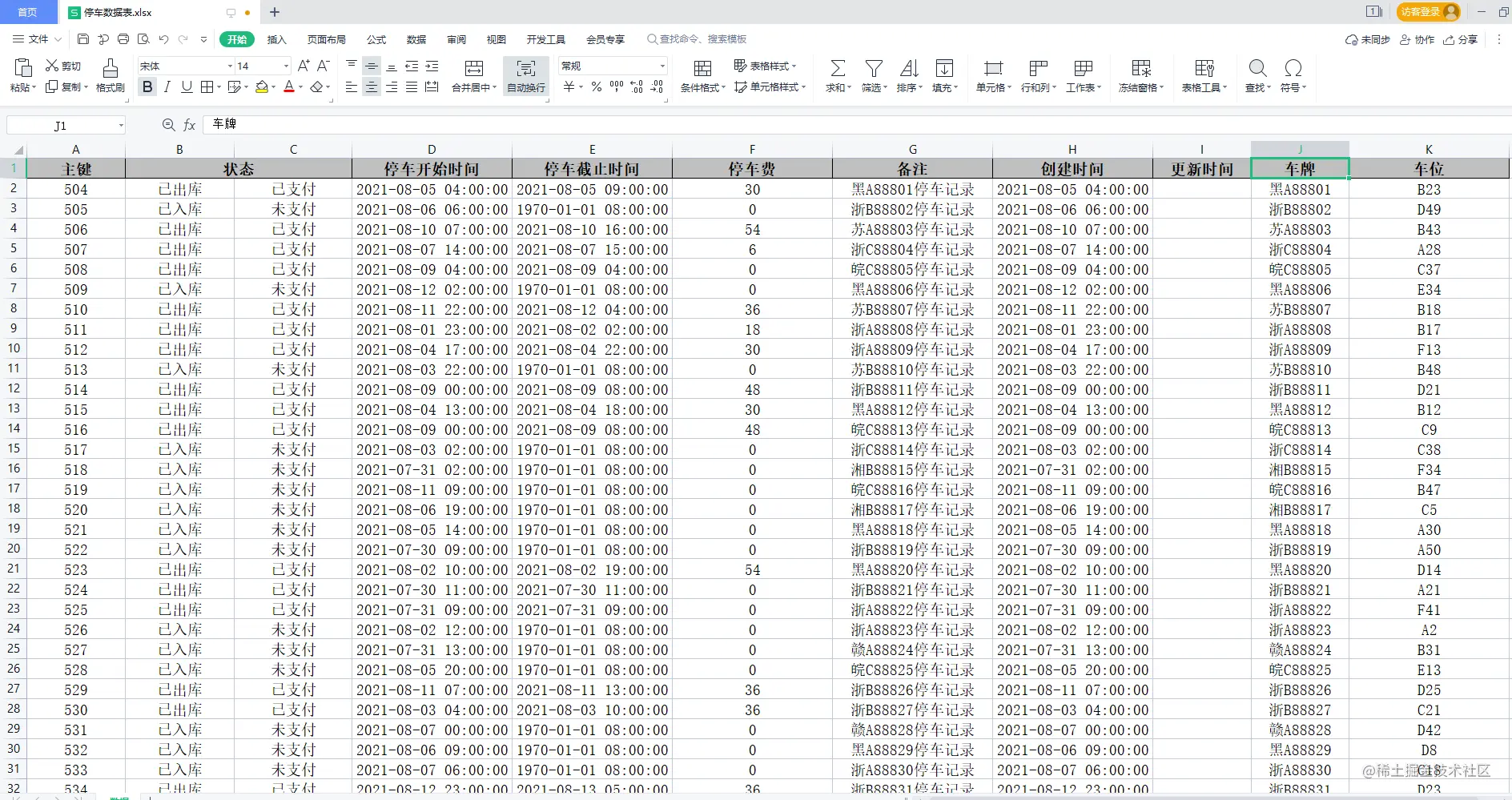Open the borders dropdown arrow
Image resolution: width=1512 pixels, height=800 pixels.
(220, 87)
